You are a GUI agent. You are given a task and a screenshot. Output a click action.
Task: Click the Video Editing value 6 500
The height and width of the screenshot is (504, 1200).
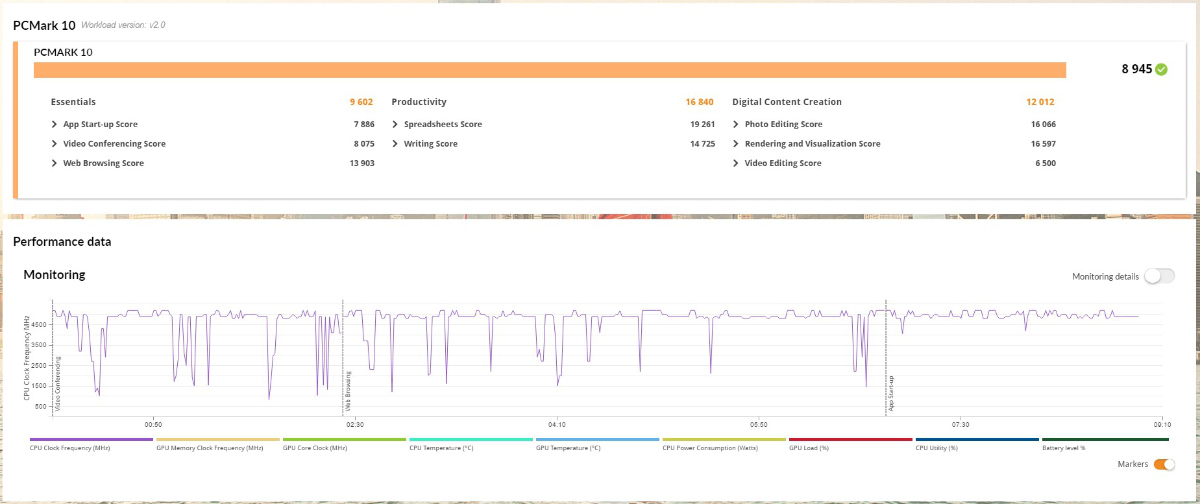click(x=1045, y=163)
